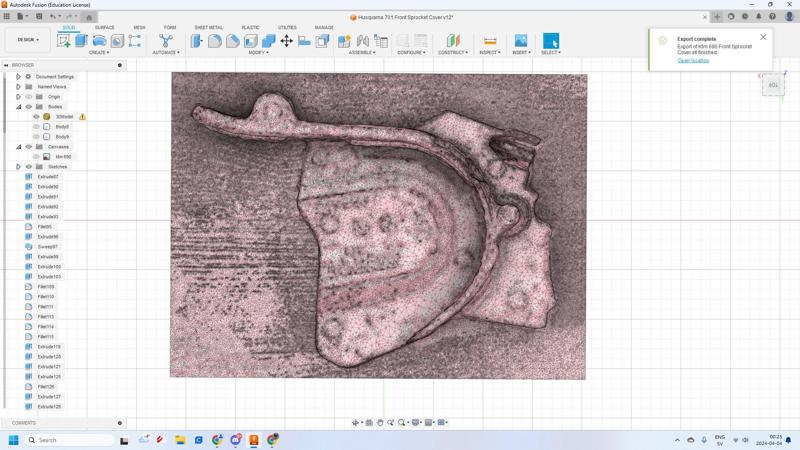This screenshot has height=450, width=800.
Task: Collapse the BROWSER panel arrows
Action: (x=6, y=65)
